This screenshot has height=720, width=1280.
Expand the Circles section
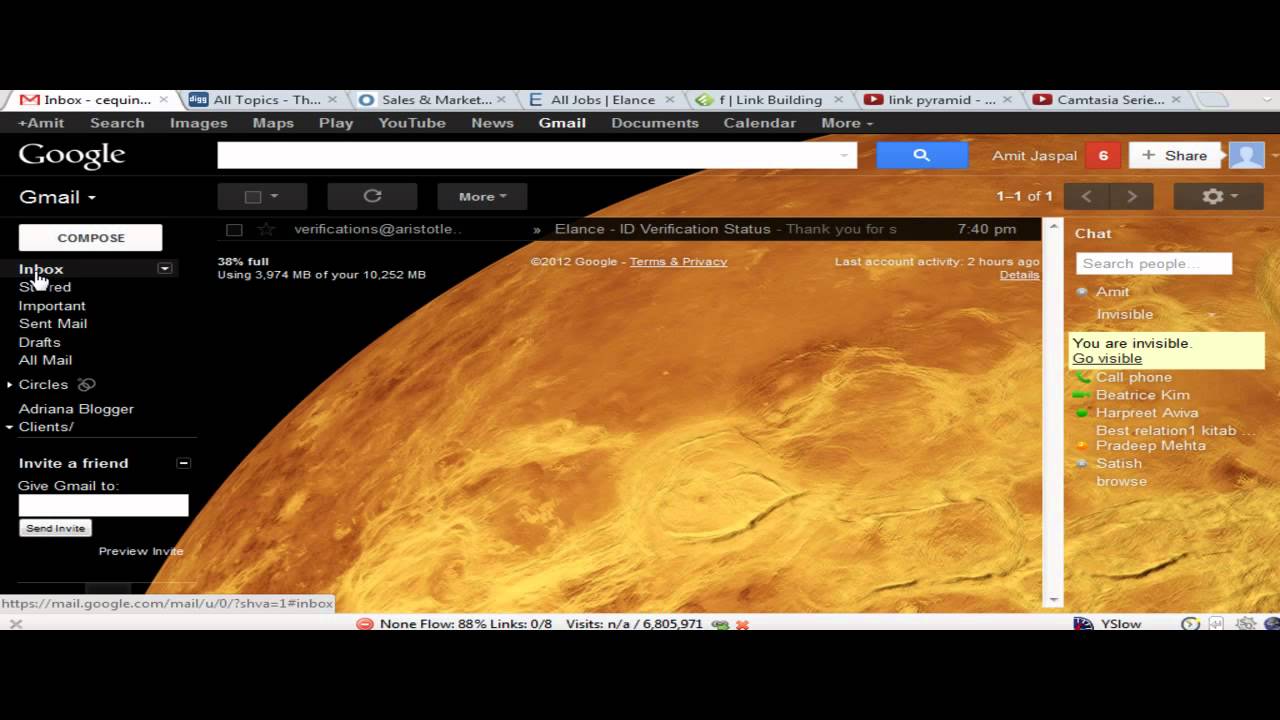pos(10,384)
